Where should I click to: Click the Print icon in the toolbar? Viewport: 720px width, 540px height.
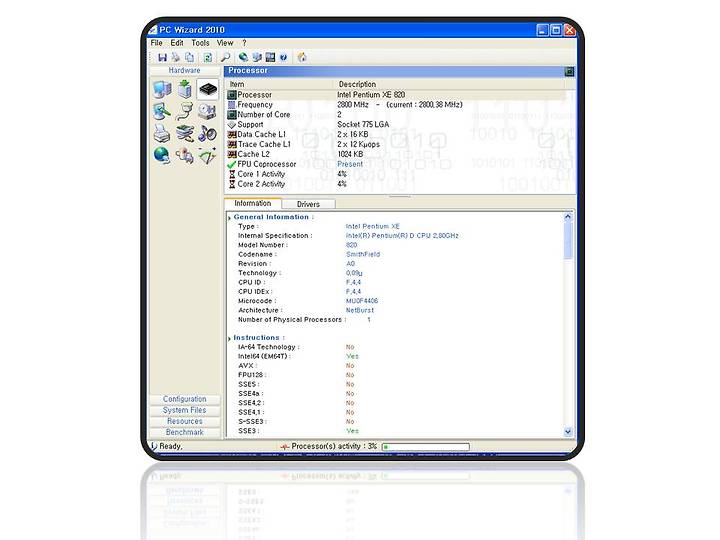point(176,57)
